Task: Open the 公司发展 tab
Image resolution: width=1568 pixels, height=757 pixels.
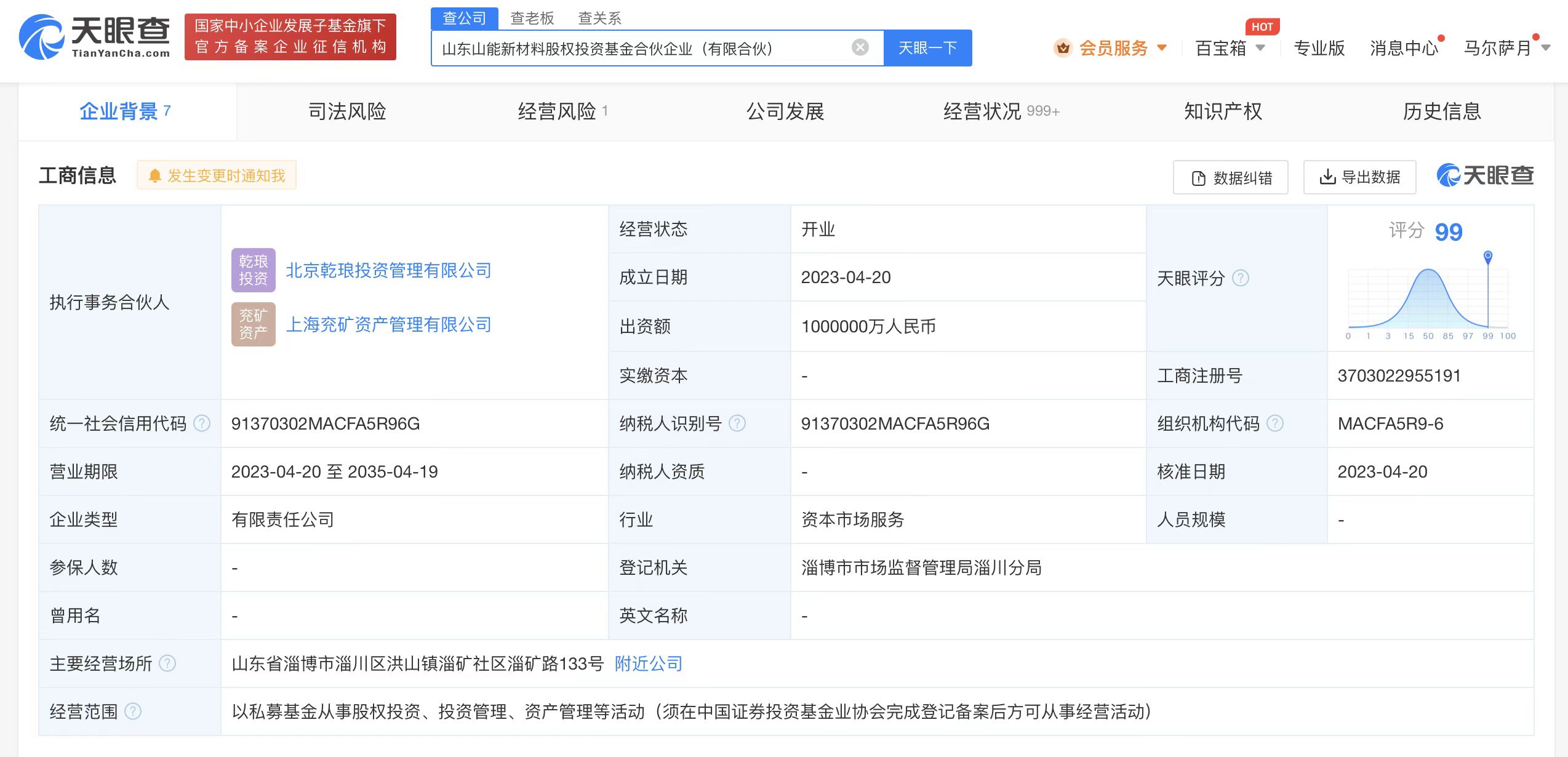Action: tap(785, 111)
